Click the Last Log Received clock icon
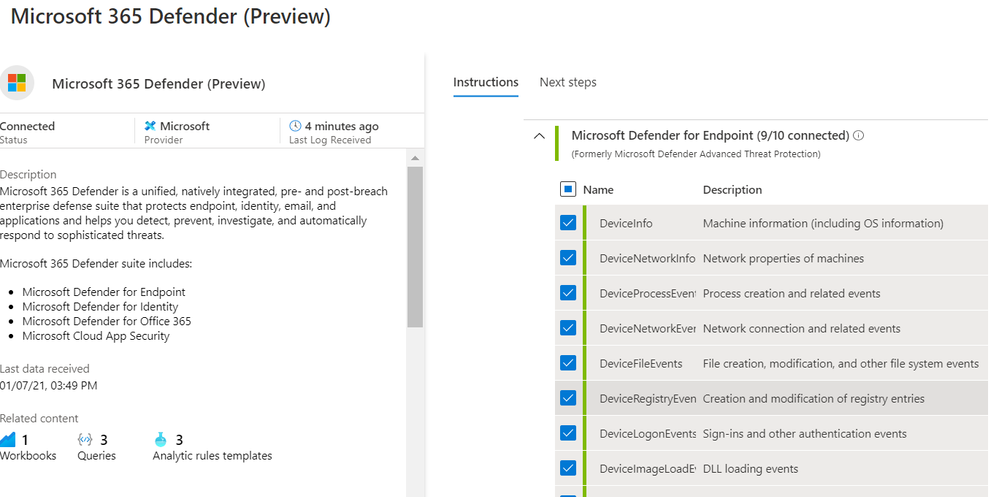Viewport: 999px width, 497px height. coord(295,126)
